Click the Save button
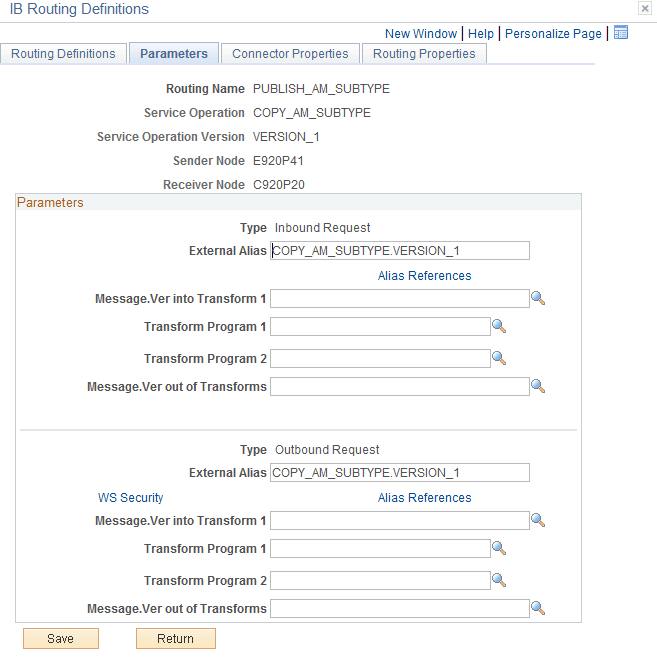 point(61,639)
